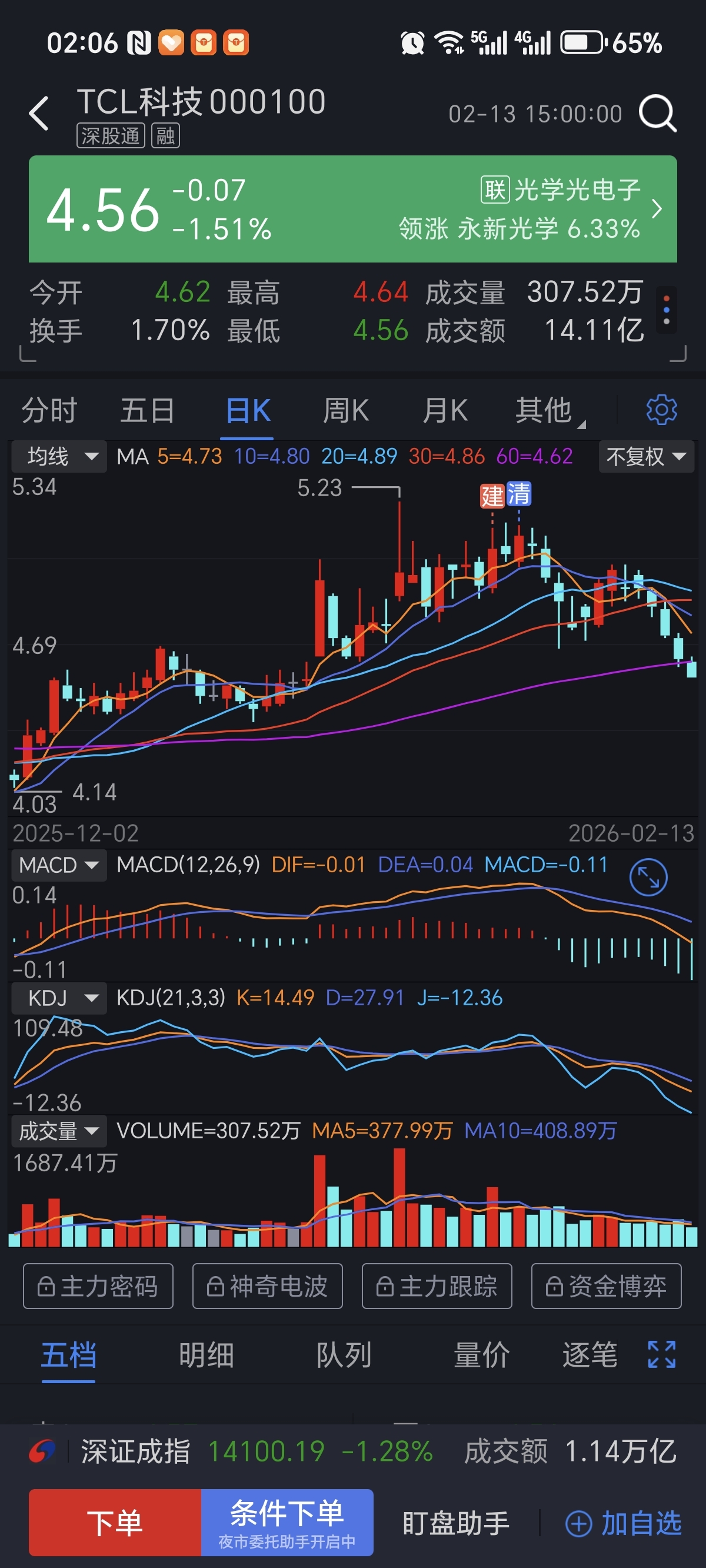Tap the 融 margin trading badge

point(165,135)
